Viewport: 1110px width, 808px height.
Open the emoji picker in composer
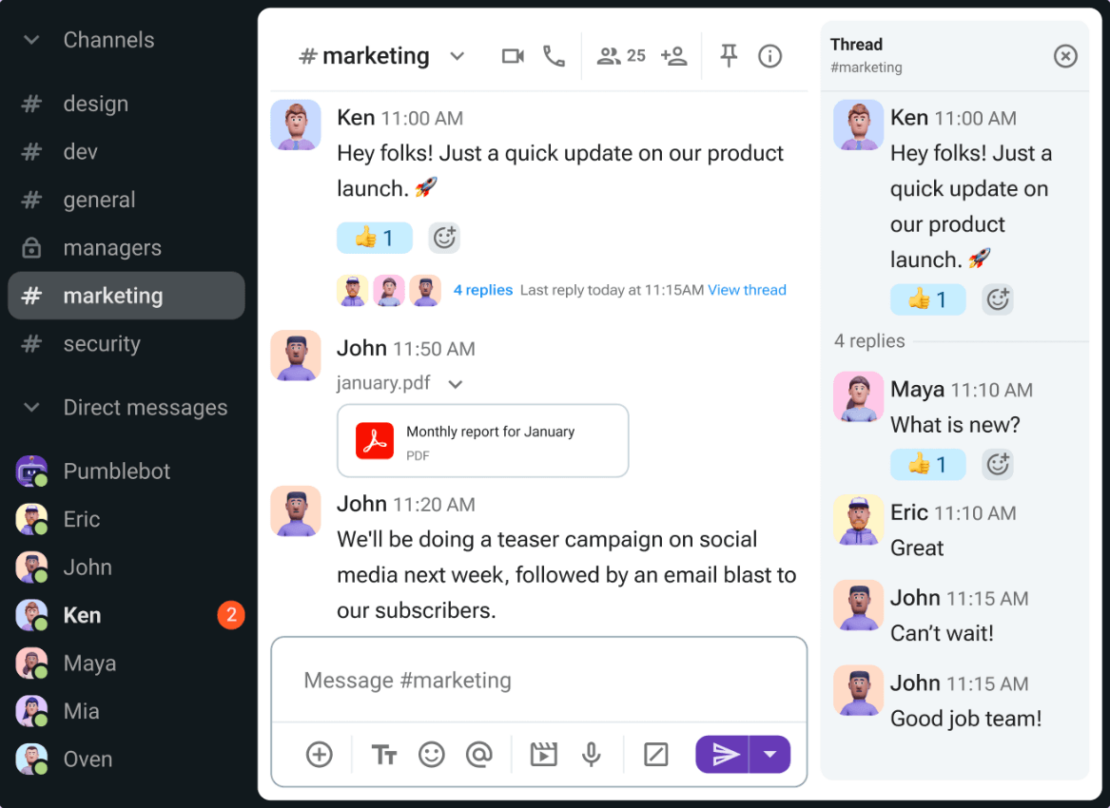tap(431, 754)
